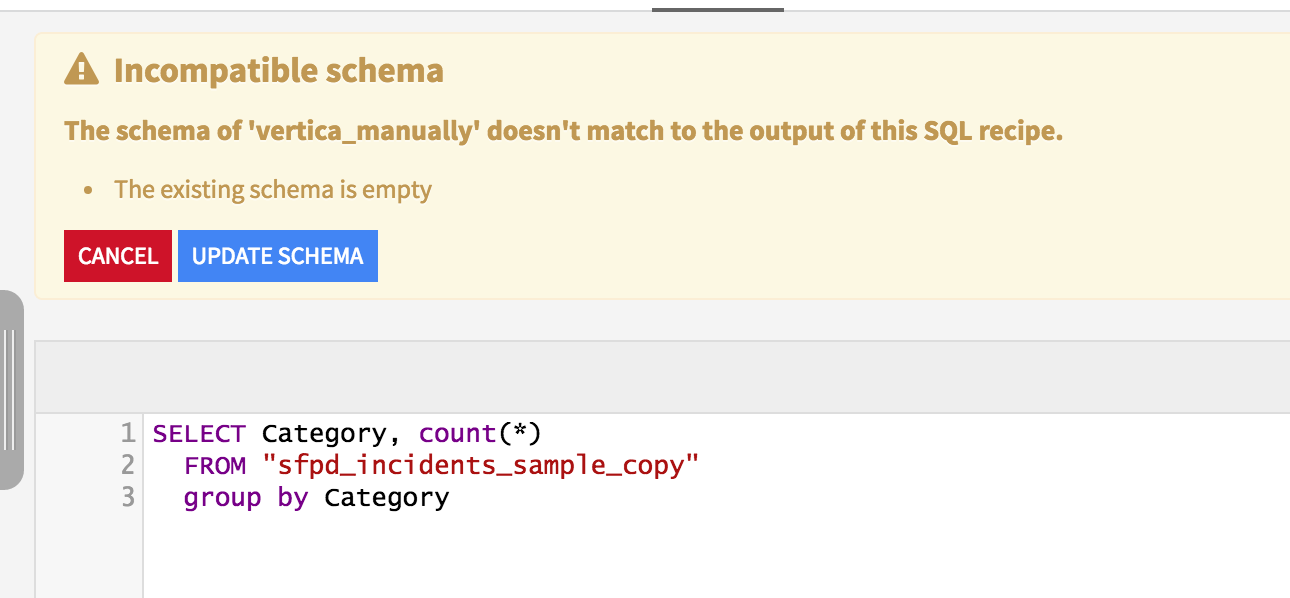Click the "existing schema is empty" bullet

(x=273, y=189)
